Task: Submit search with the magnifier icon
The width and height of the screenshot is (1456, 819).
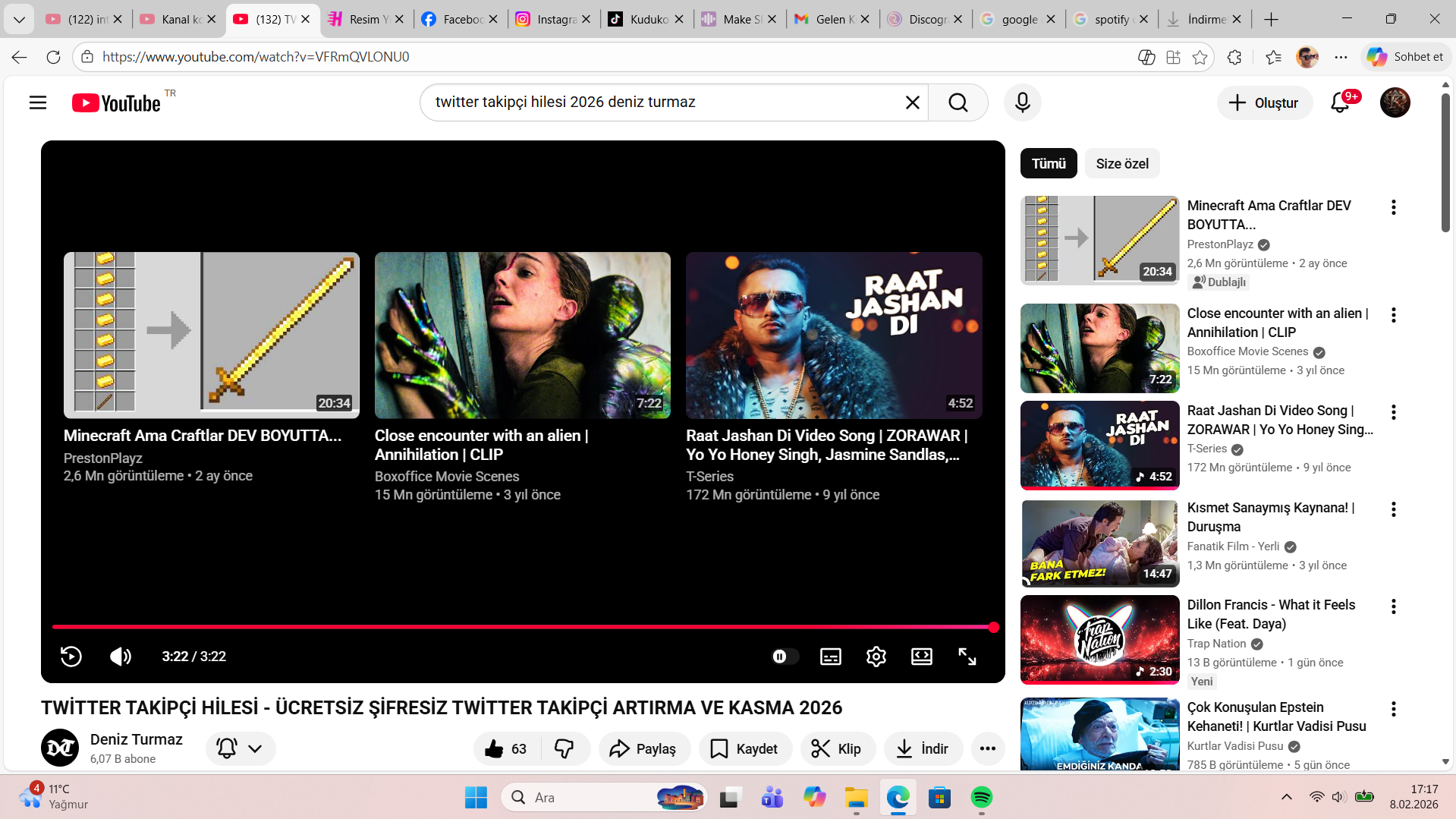Action: (958, 102)
